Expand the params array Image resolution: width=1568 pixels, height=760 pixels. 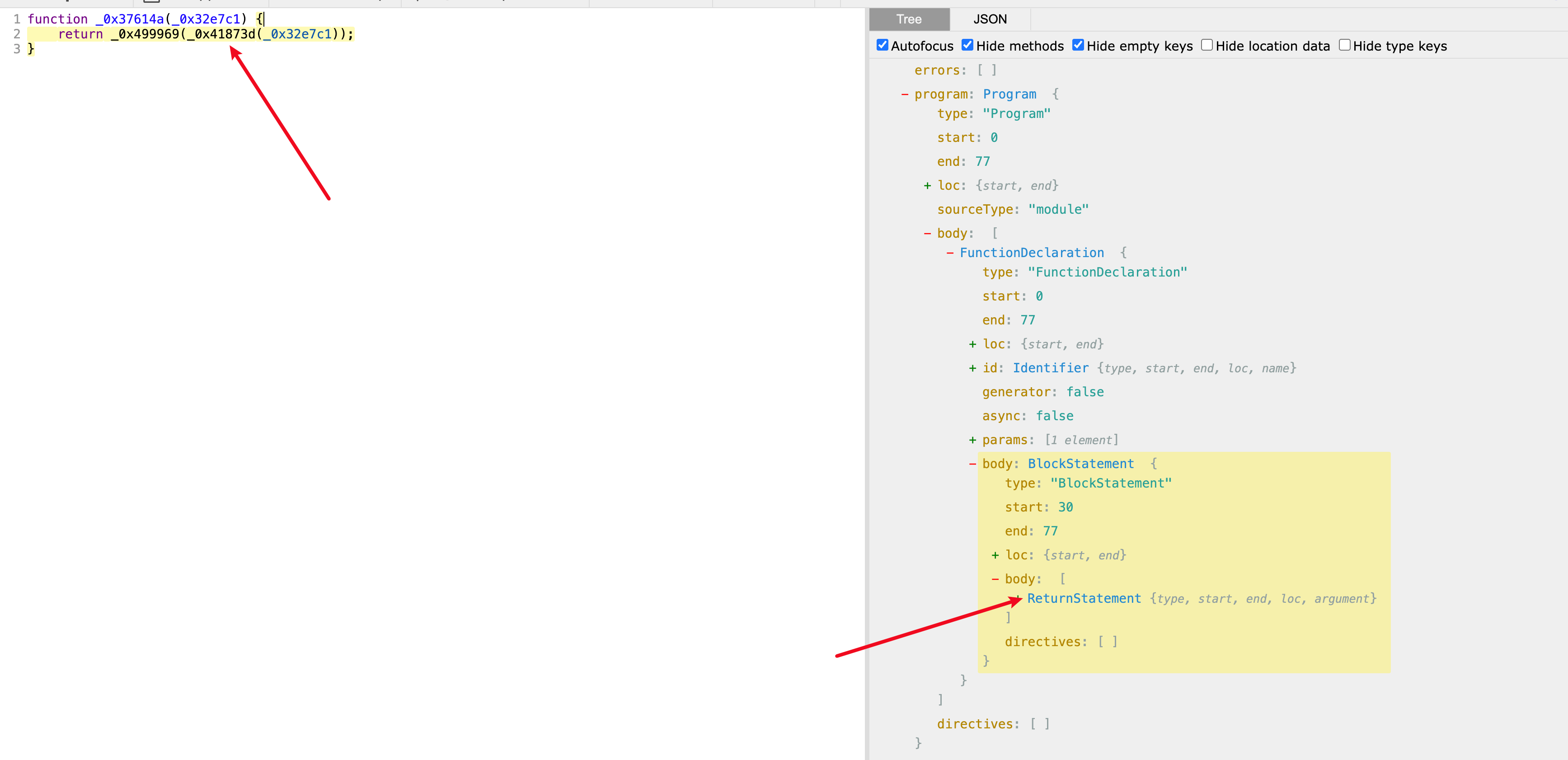[x=972, y=440]
